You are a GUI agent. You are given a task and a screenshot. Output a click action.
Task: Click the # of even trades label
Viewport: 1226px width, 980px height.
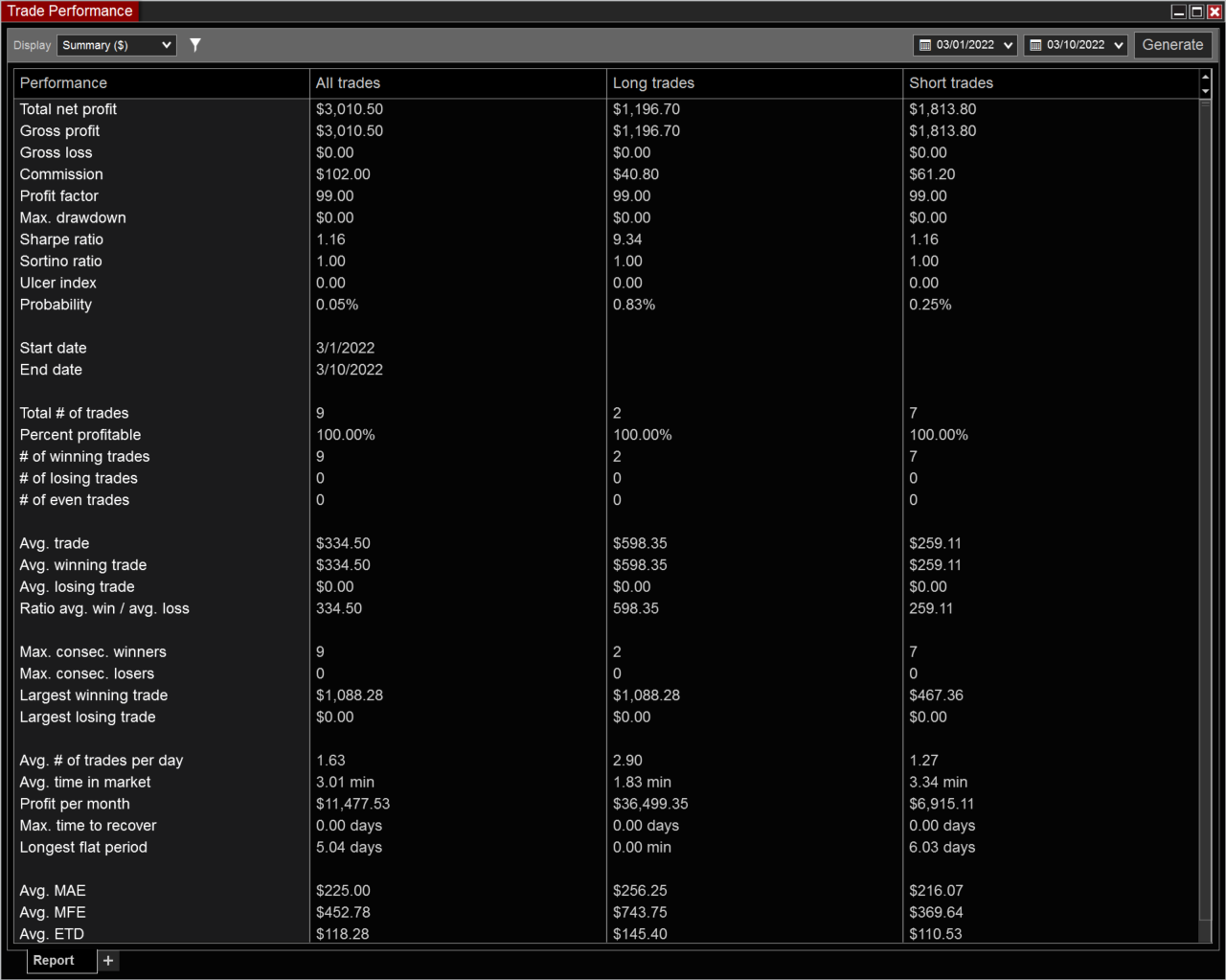(x=75, y=500)
